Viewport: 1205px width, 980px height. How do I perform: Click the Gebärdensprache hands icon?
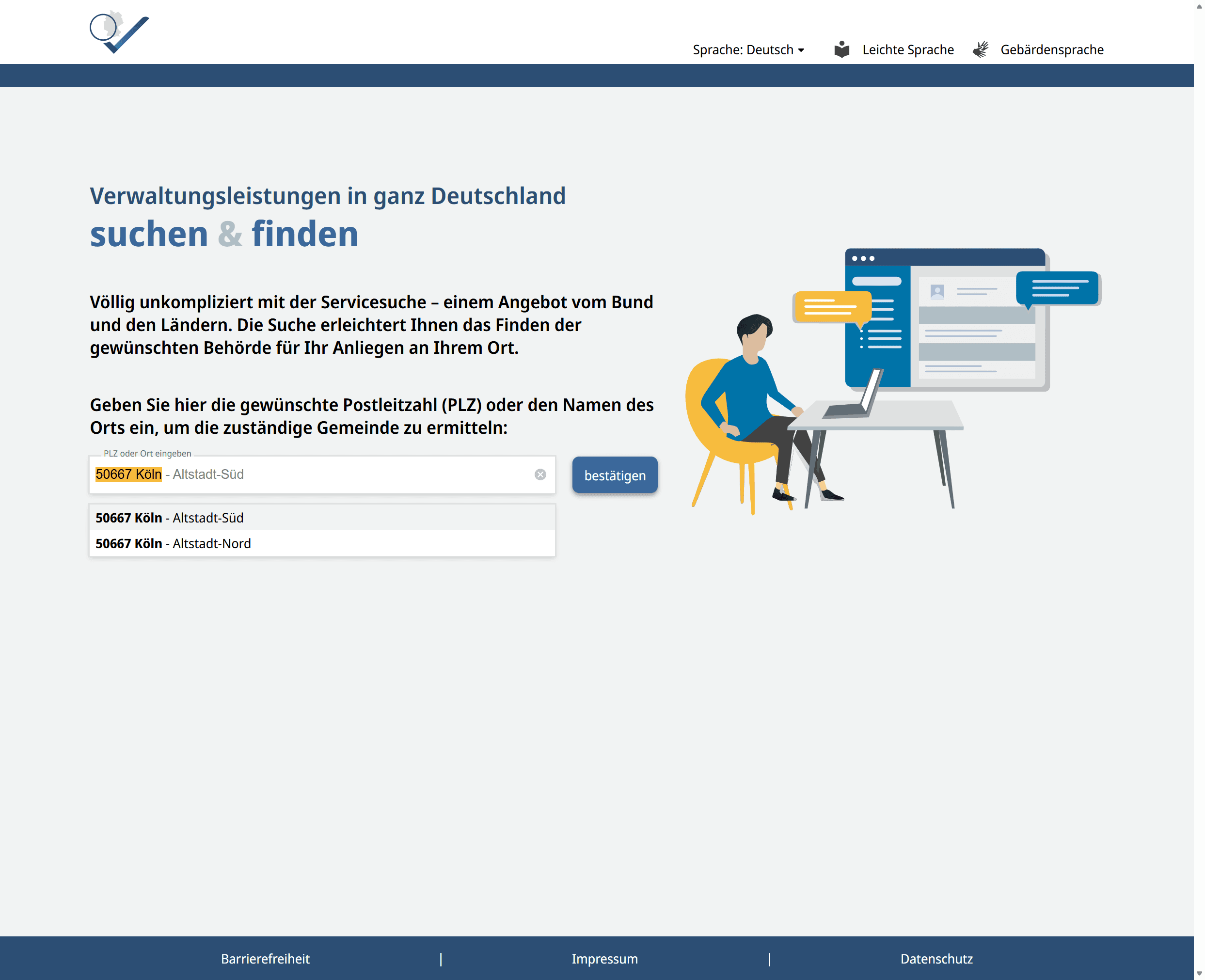click(981, 49)
